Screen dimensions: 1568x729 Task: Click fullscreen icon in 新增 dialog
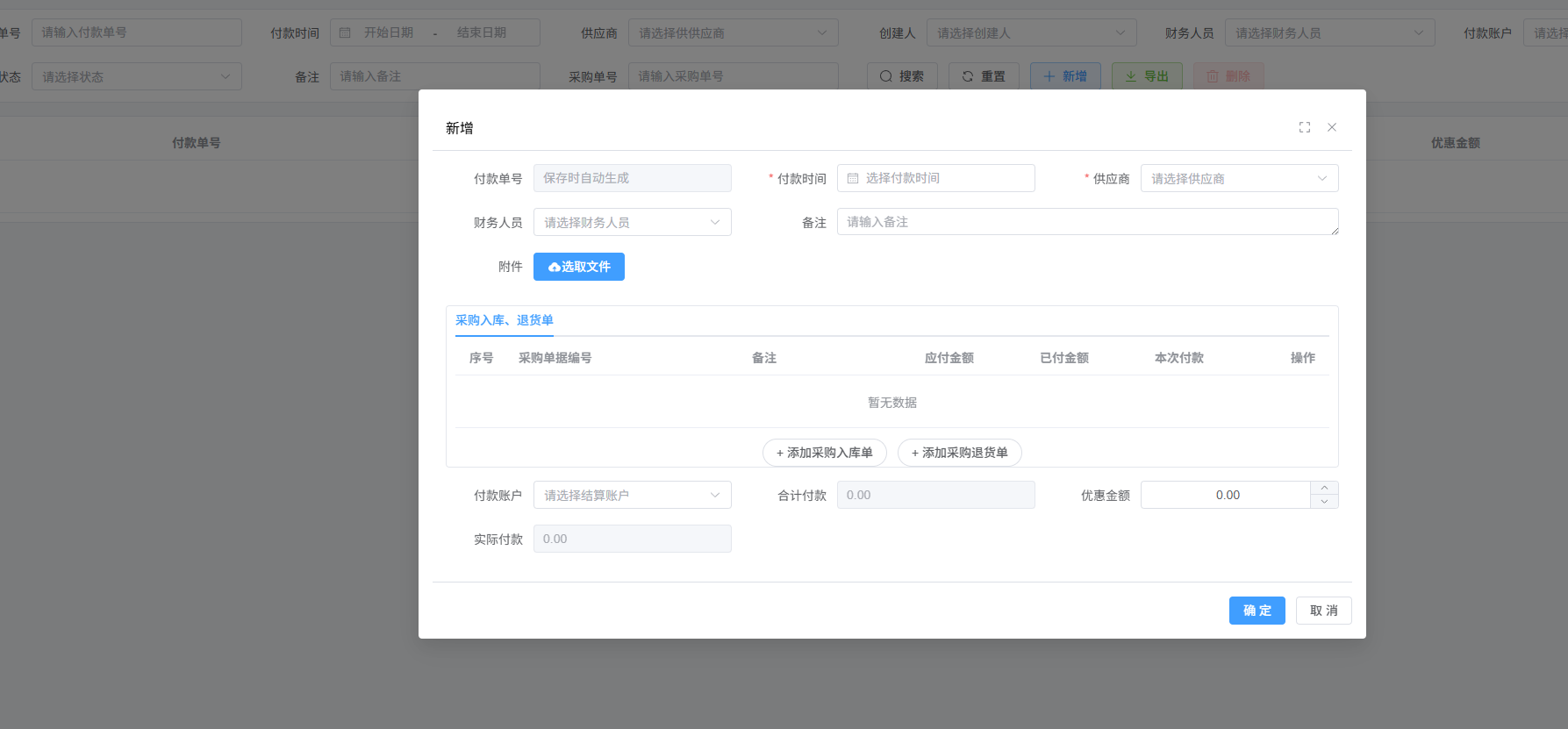[1305, 127]
